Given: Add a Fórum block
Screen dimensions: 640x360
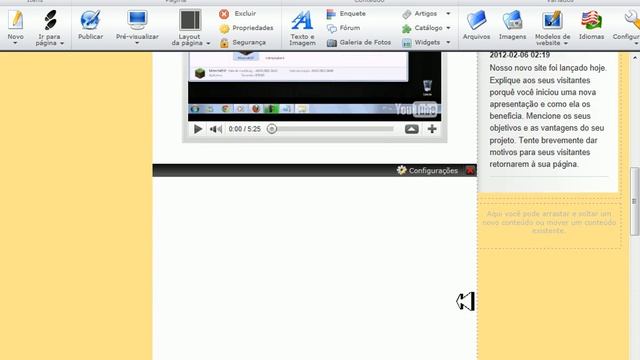Looking at the screenshot, I should [343, 28].
